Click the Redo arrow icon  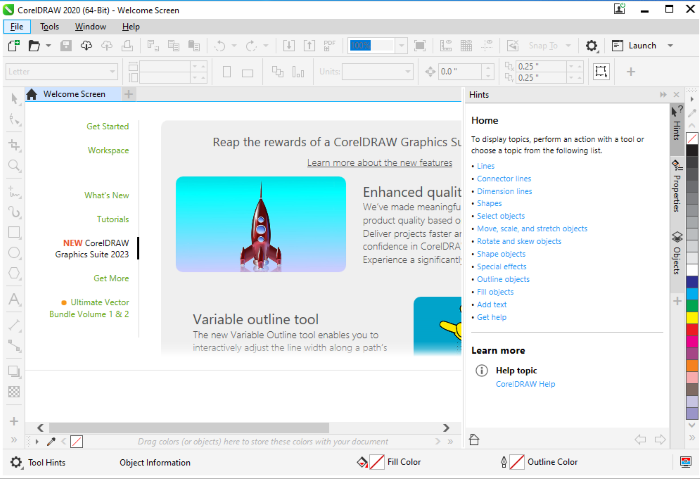tap(251, 46)
